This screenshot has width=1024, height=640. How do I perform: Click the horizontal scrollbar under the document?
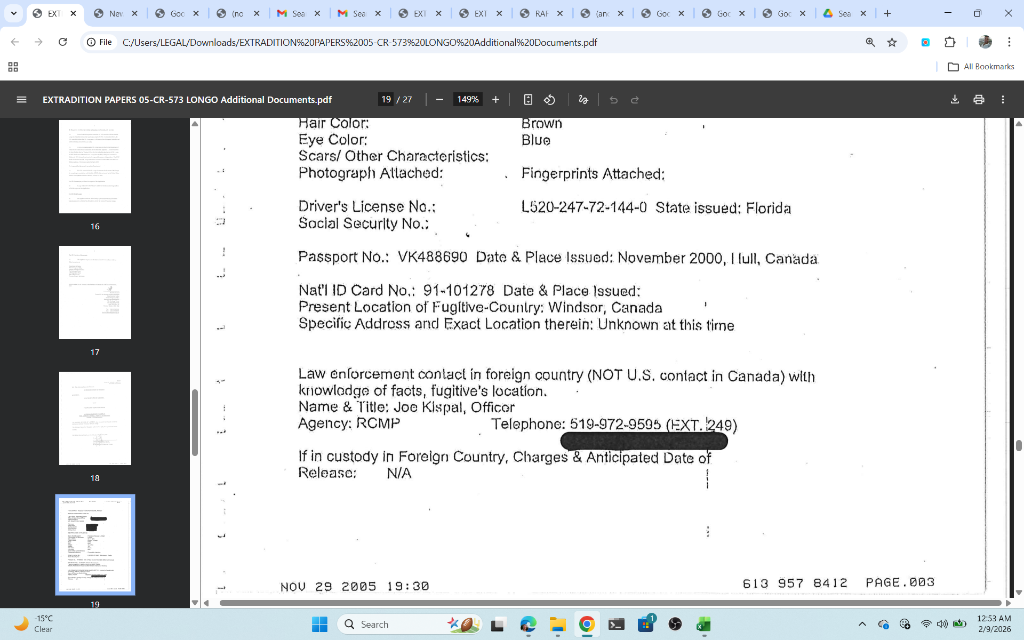point(600,603)
